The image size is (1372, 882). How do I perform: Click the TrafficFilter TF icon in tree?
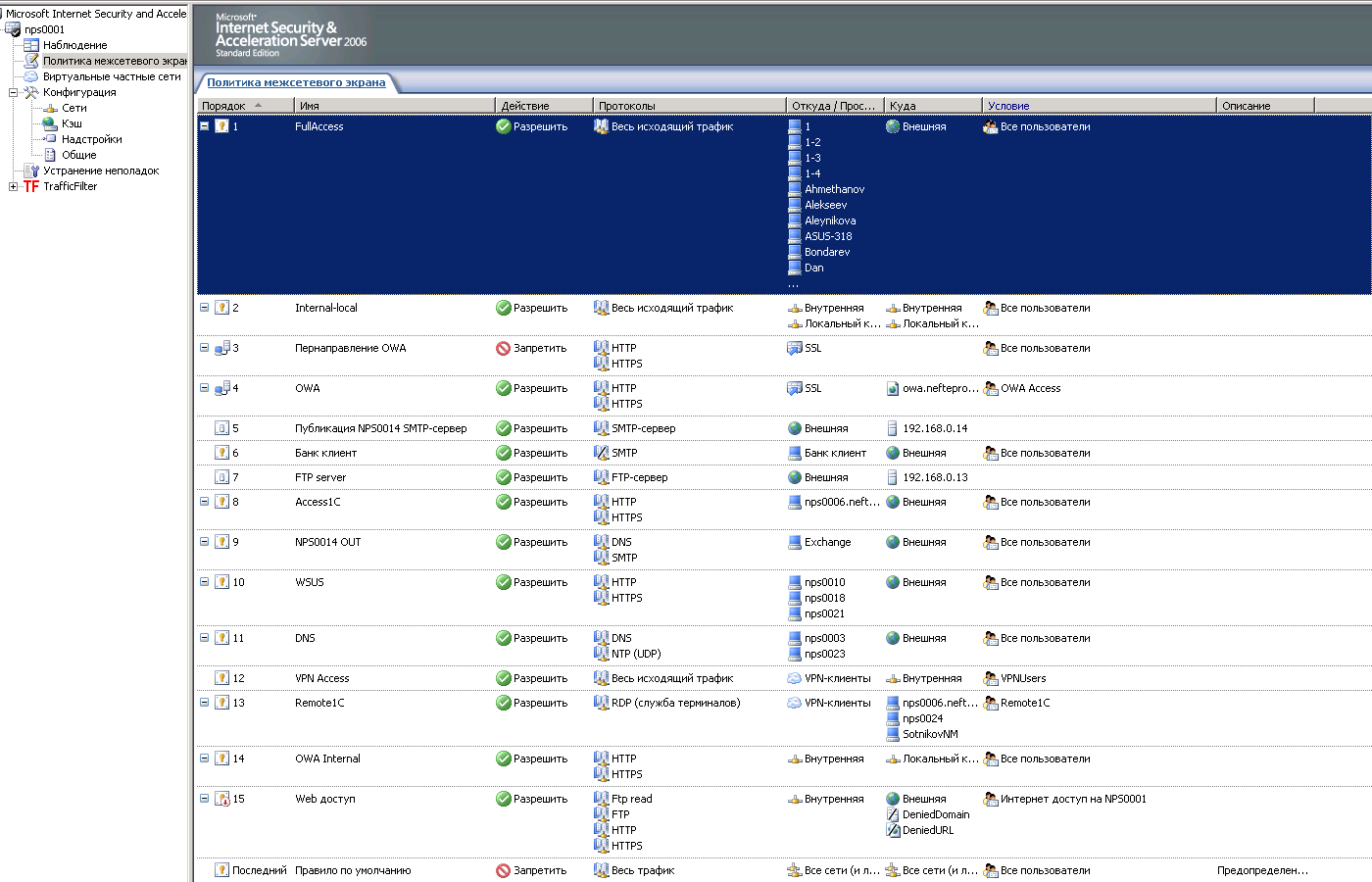(31, 186)
